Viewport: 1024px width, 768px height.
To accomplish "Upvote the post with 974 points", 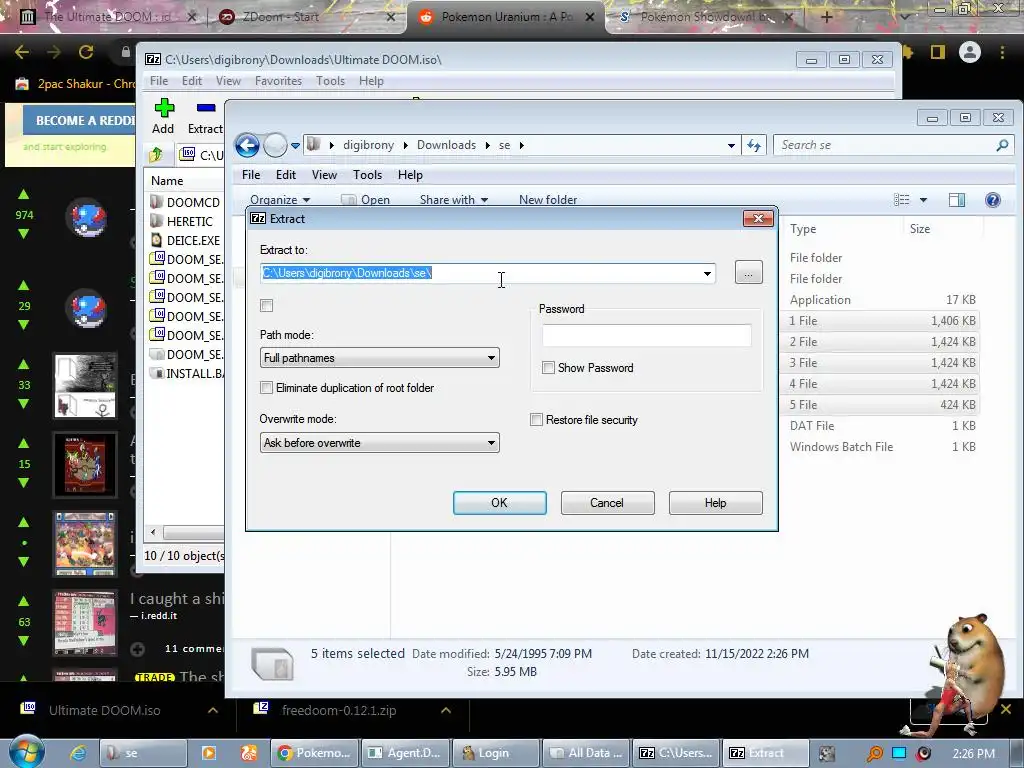I will click(x=24, y=195).
